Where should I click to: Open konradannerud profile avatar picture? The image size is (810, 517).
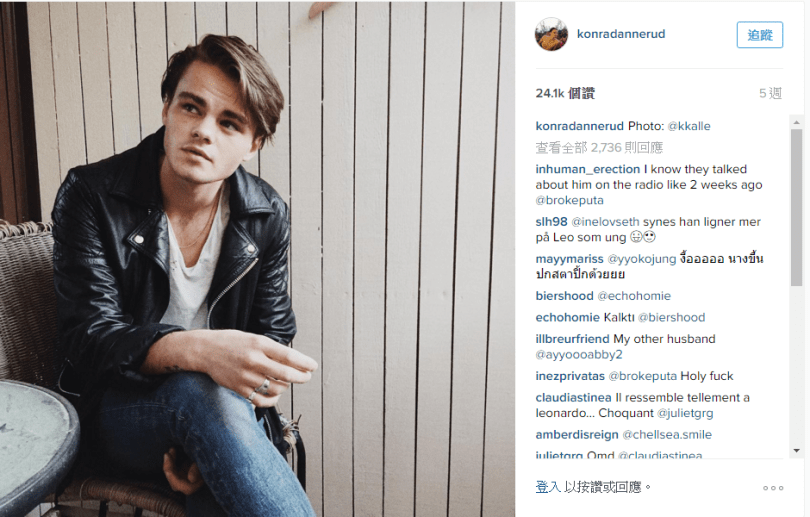tap(551, 34)
